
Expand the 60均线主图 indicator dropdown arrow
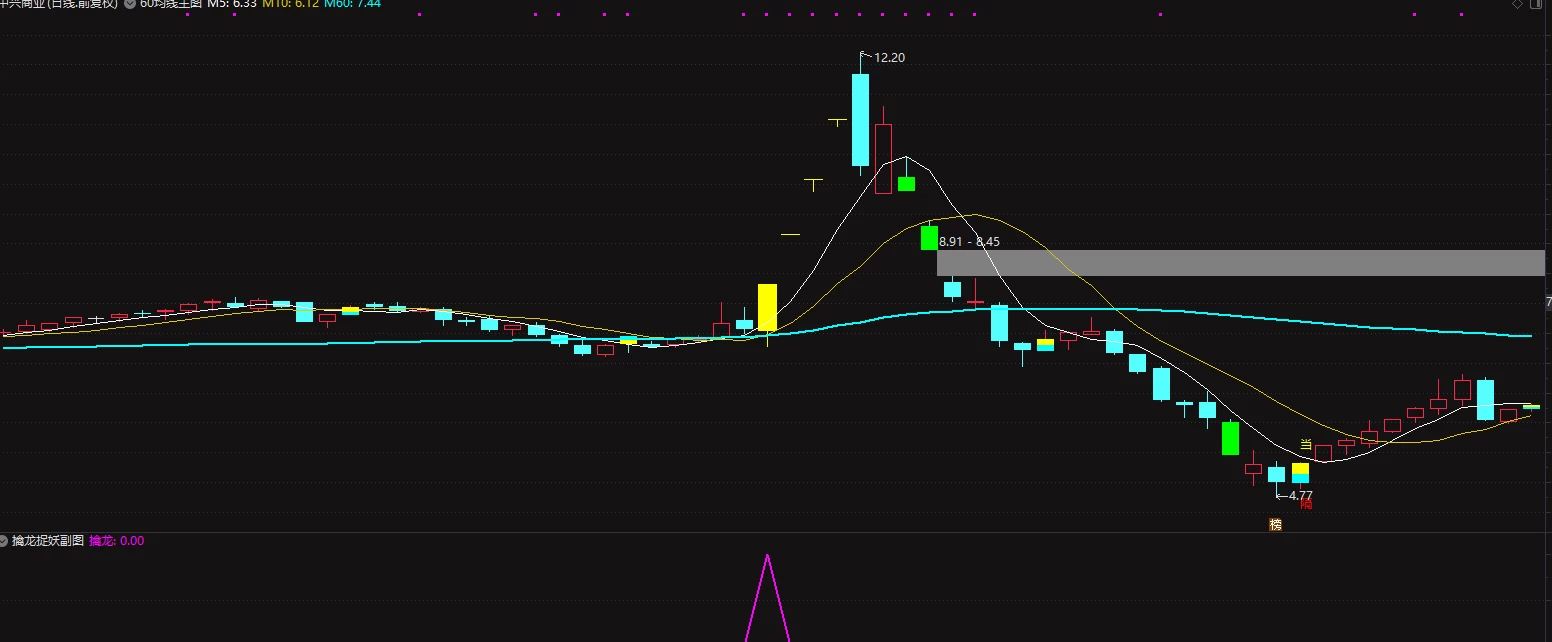[x=130, y=4]
